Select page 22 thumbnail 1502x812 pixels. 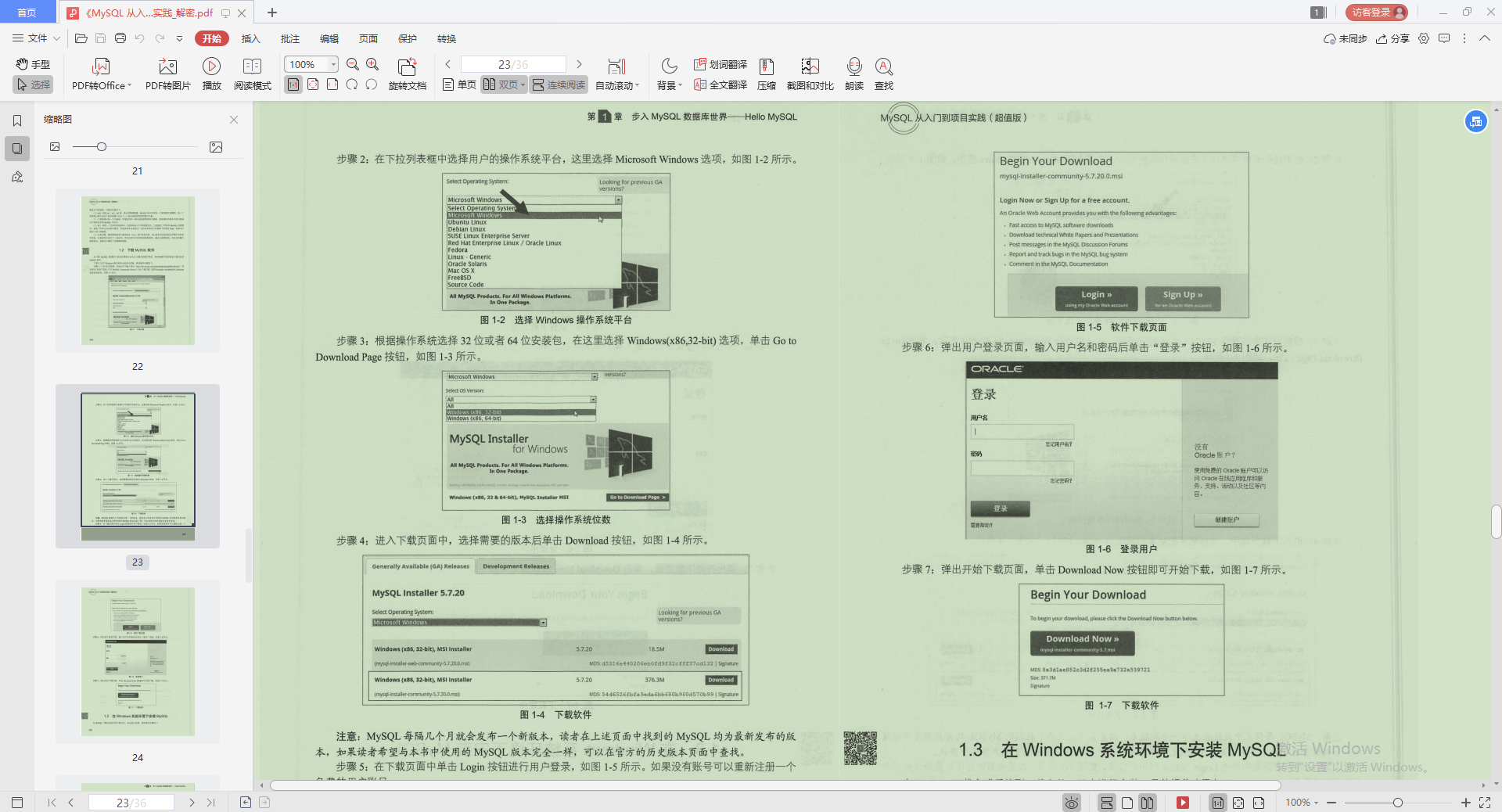[x=138, y=270]
